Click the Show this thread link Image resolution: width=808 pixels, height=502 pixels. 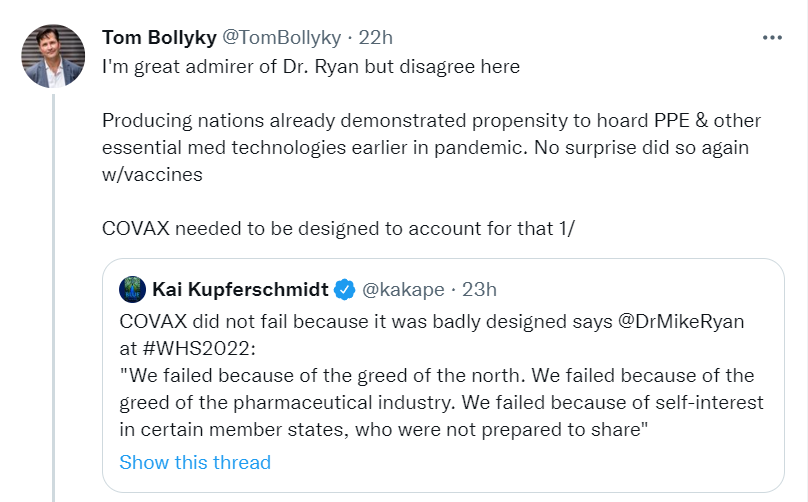195,462
